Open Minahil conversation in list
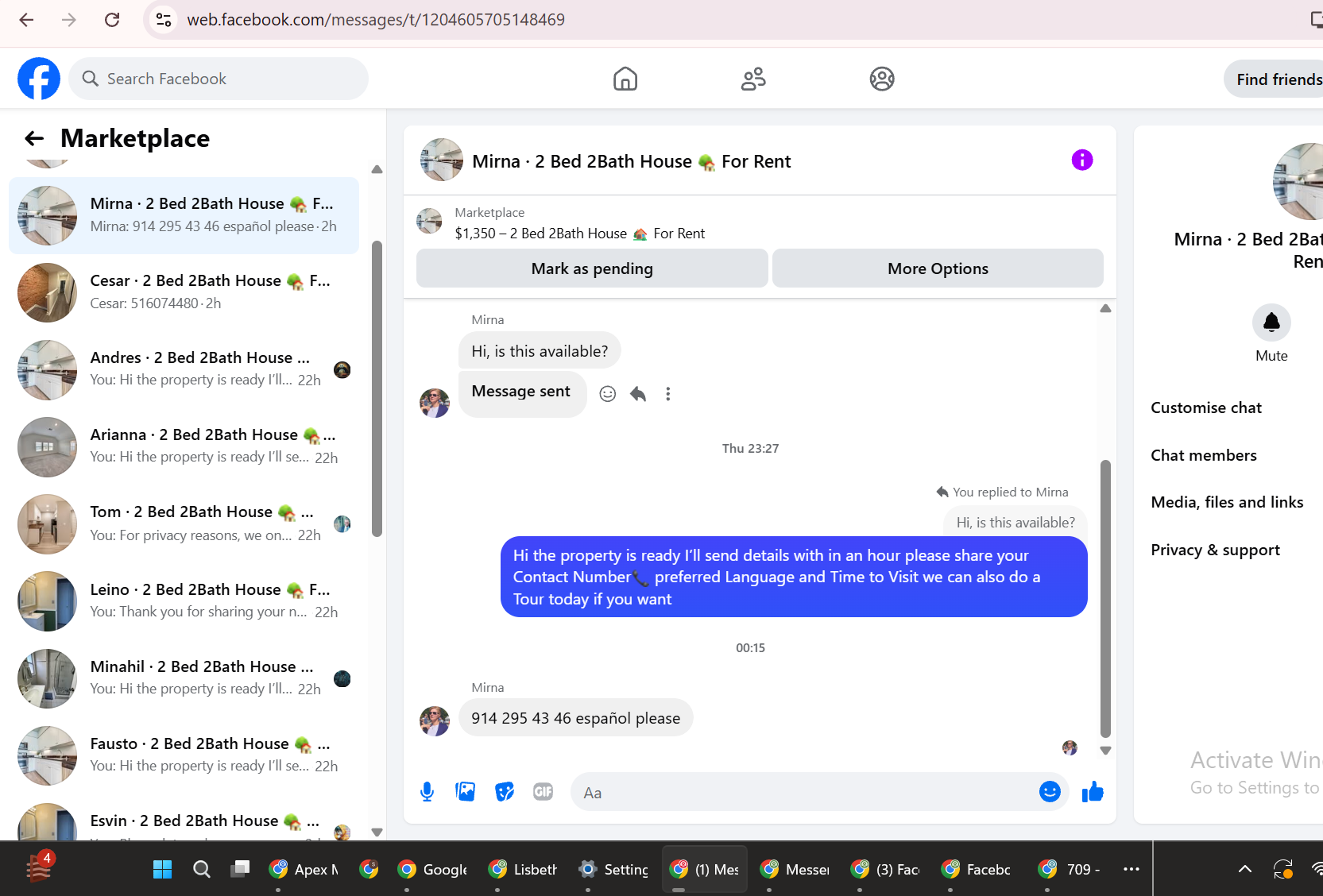Image resolution: width=1323 pixels, height=896 pixels. click(184, 678)
